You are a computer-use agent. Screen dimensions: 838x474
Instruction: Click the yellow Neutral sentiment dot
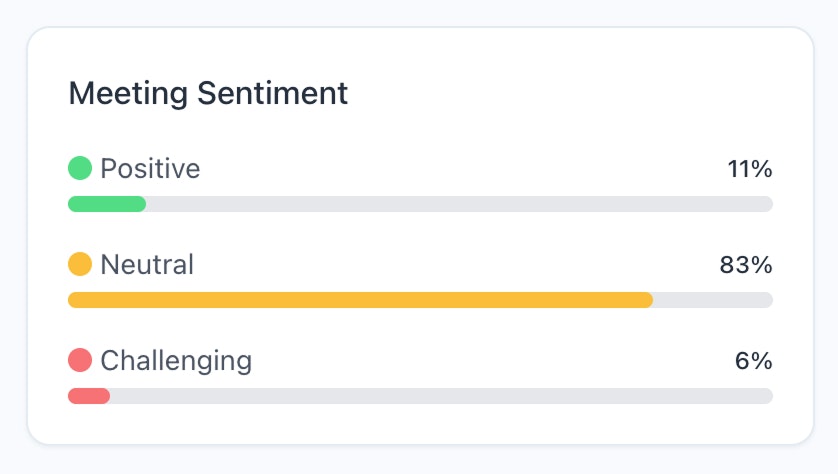(80, 265)
